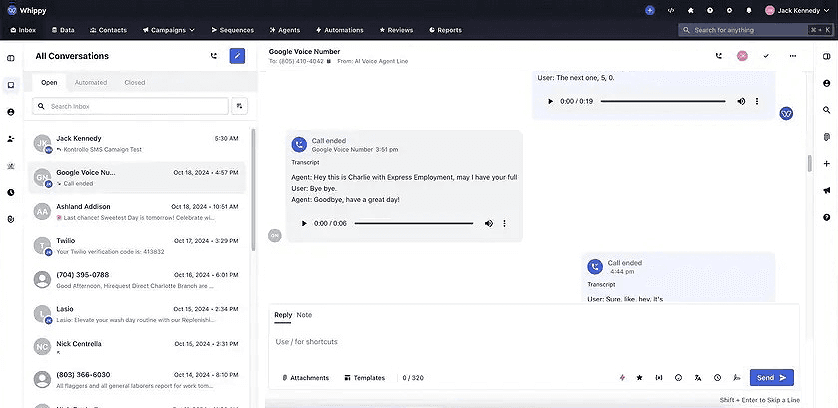838x408 pixels.
Task: Select the inbox icon in left sidebar
Action: tap(11, 85)
